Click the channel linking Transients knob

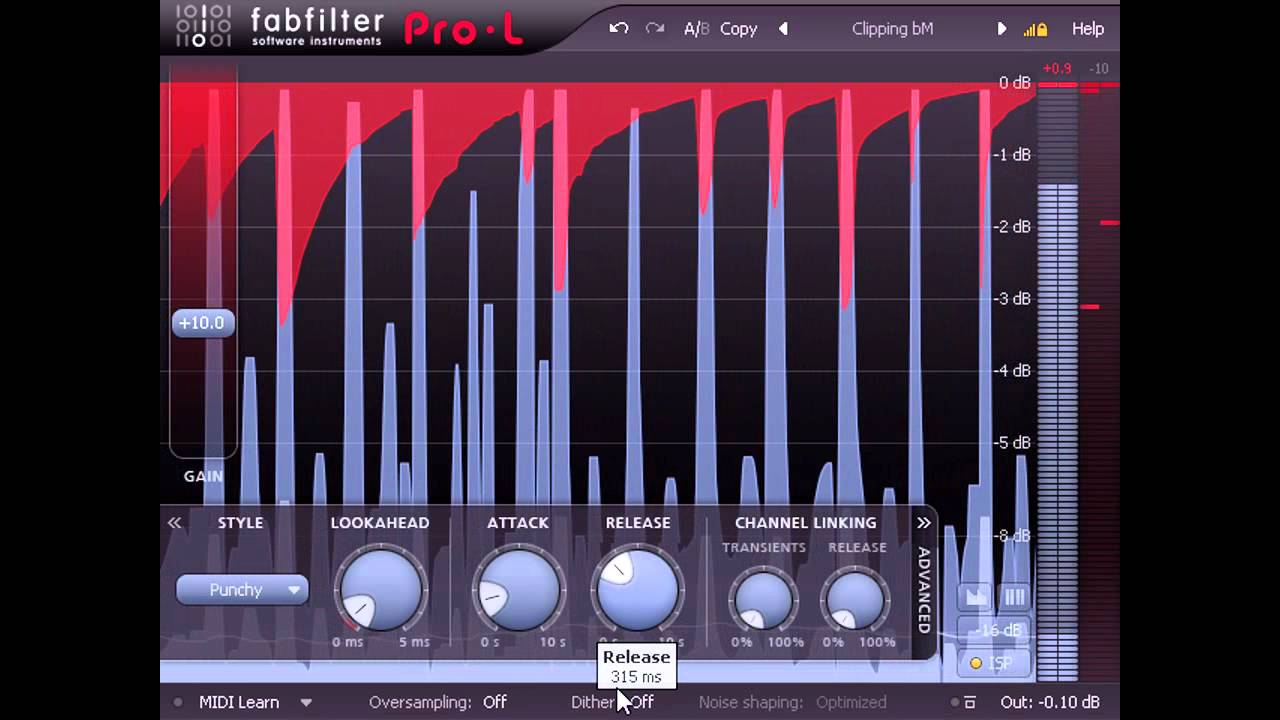763,599
